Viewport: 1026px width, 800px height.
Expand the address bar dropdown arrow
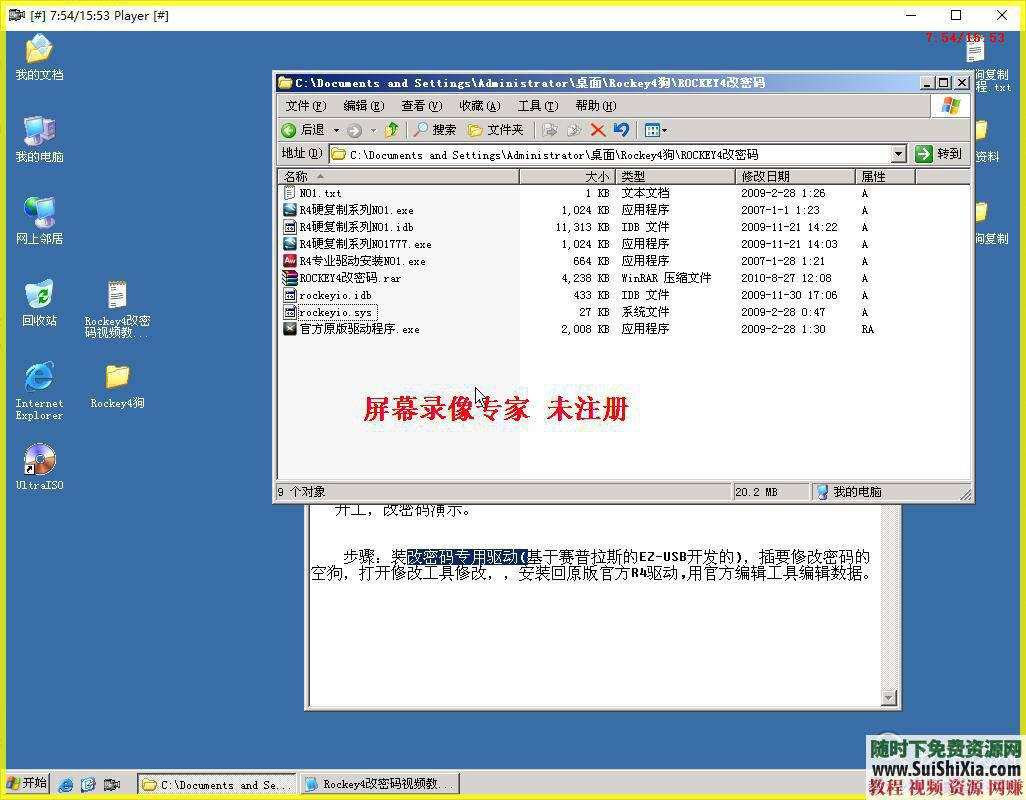point(898,154)
